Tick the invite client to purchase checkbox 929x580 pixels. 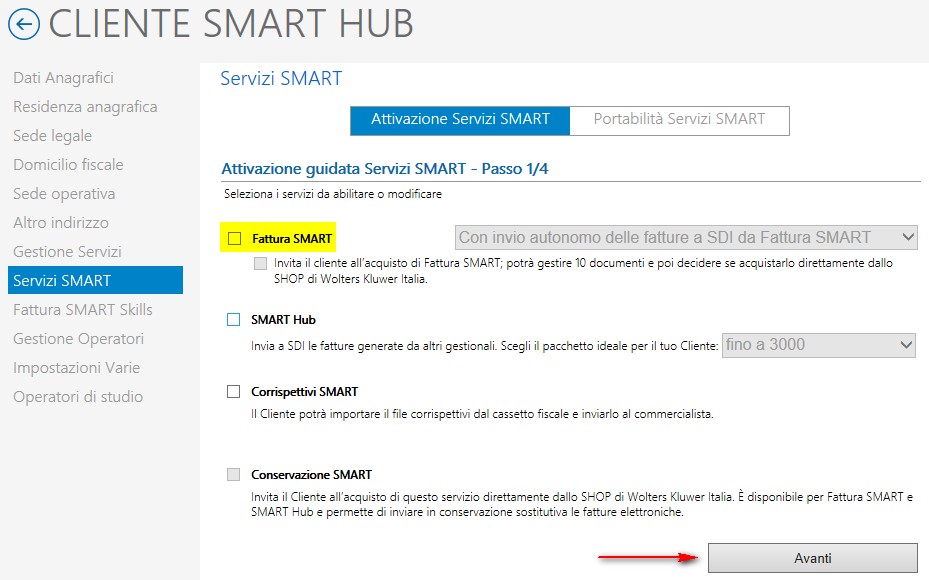(x=260, y=264)
